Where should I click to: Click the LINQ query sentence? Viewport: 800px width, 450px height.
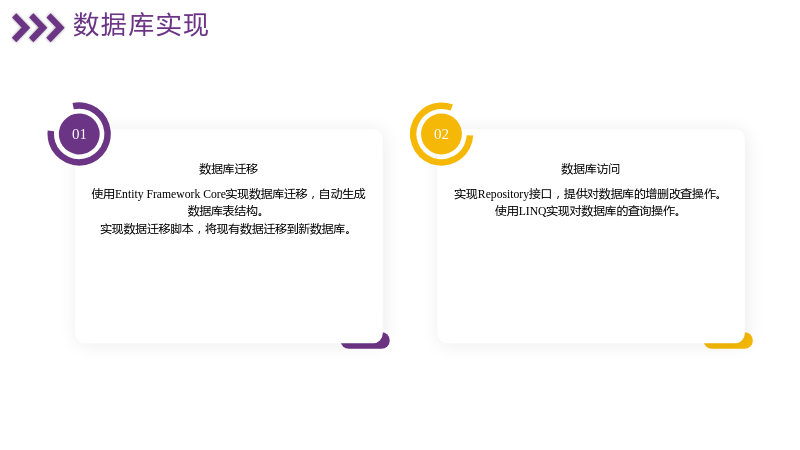pyautogui.click(x=588, y=211)
